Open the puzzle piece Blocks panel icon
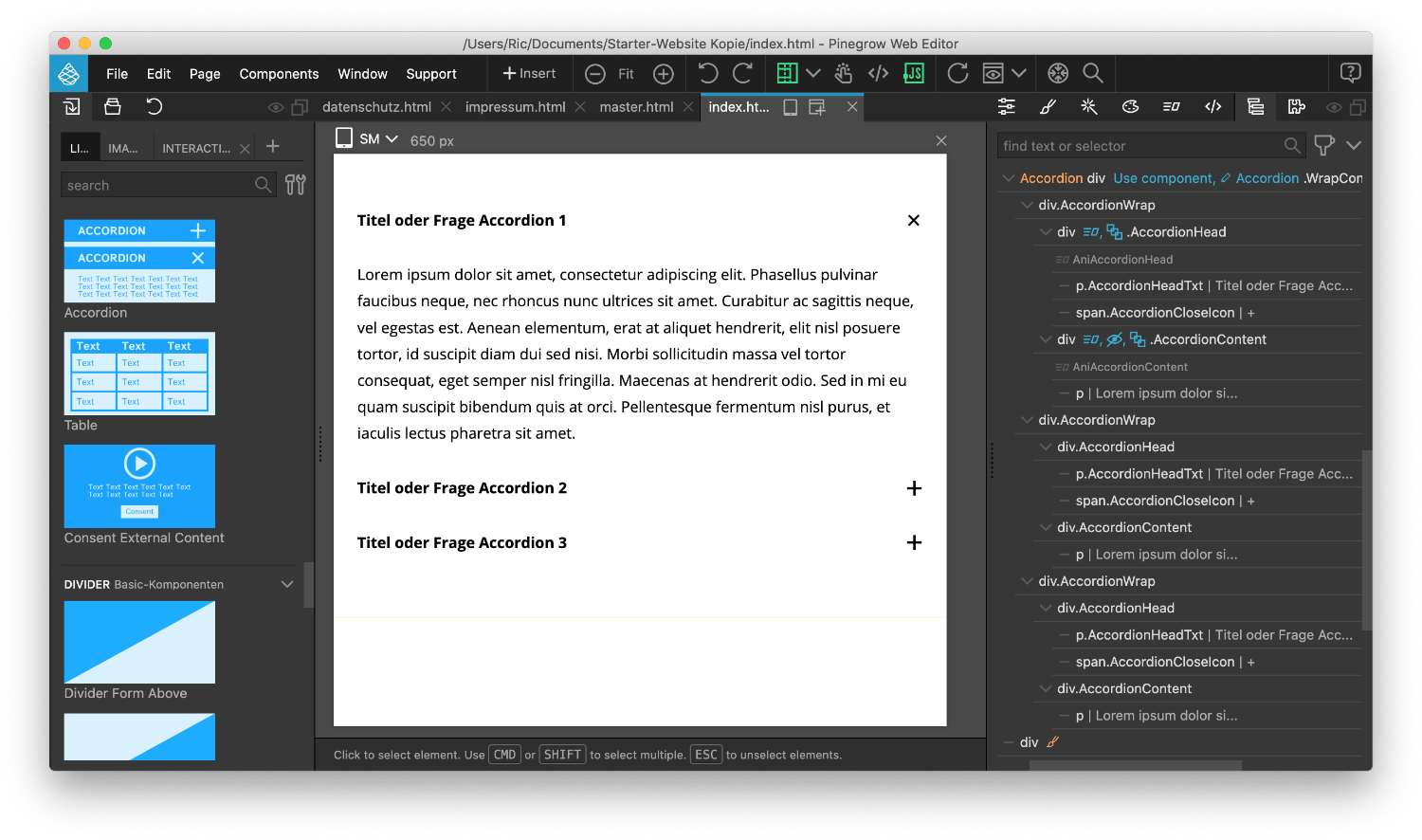The height and width of the screenshot is (840, 1422). pyautogui.click(x=1297, y=106)
